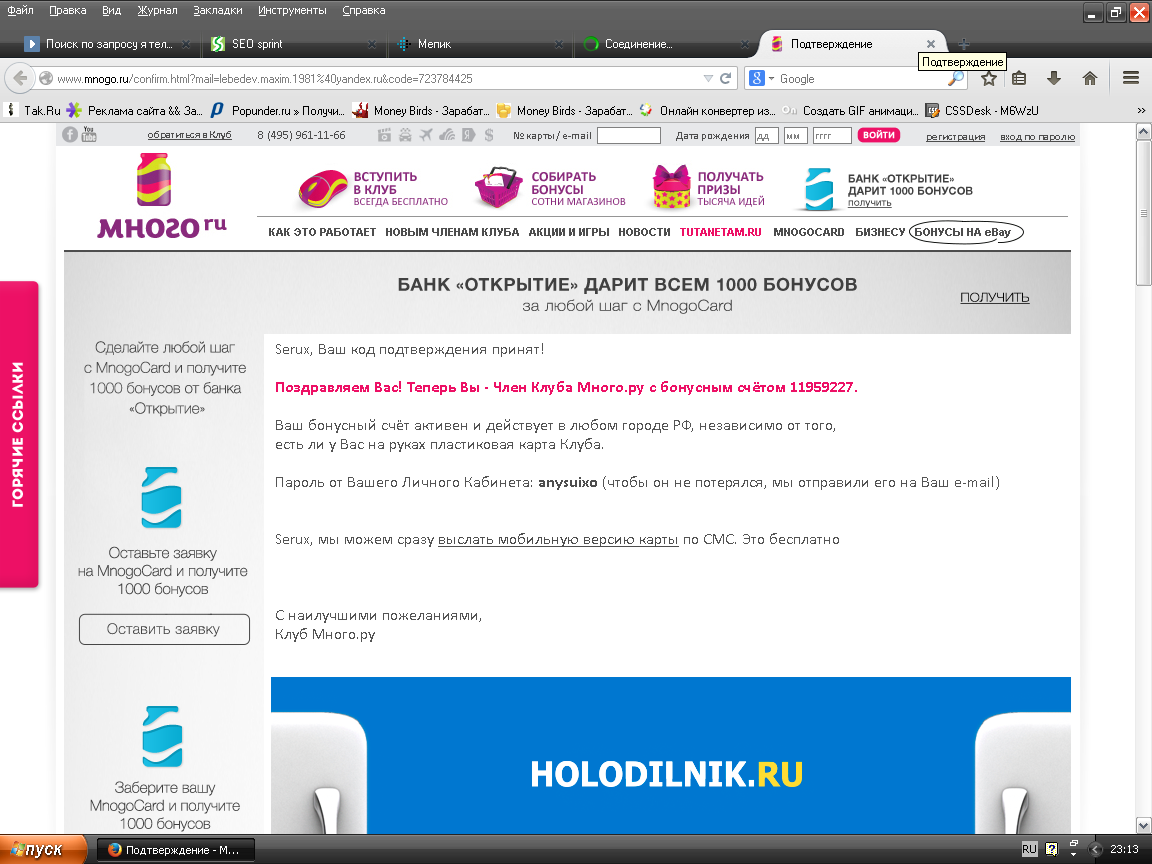Click the search magnifier icon
1152x864 pixels.
[x=956, y=79]
